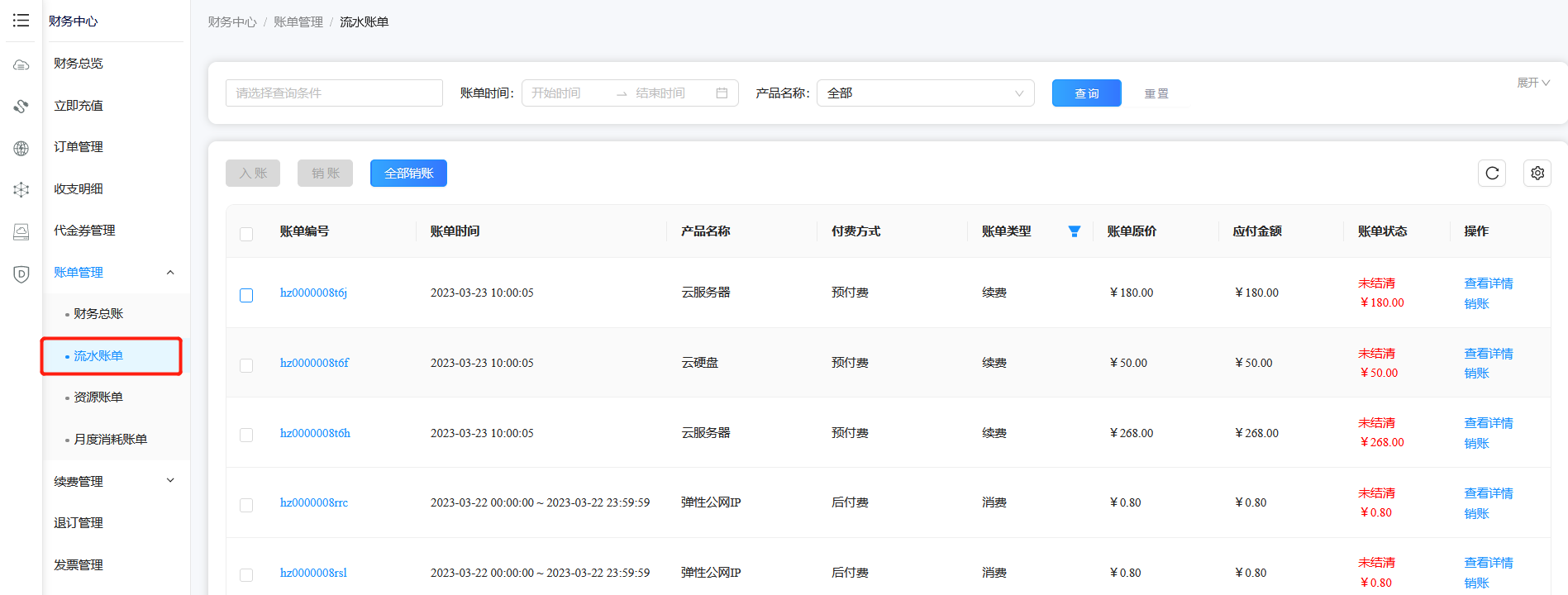This screenshot has height=595, width=1568.
Task: Select 流水账单 submenu item
Action: 98,356
